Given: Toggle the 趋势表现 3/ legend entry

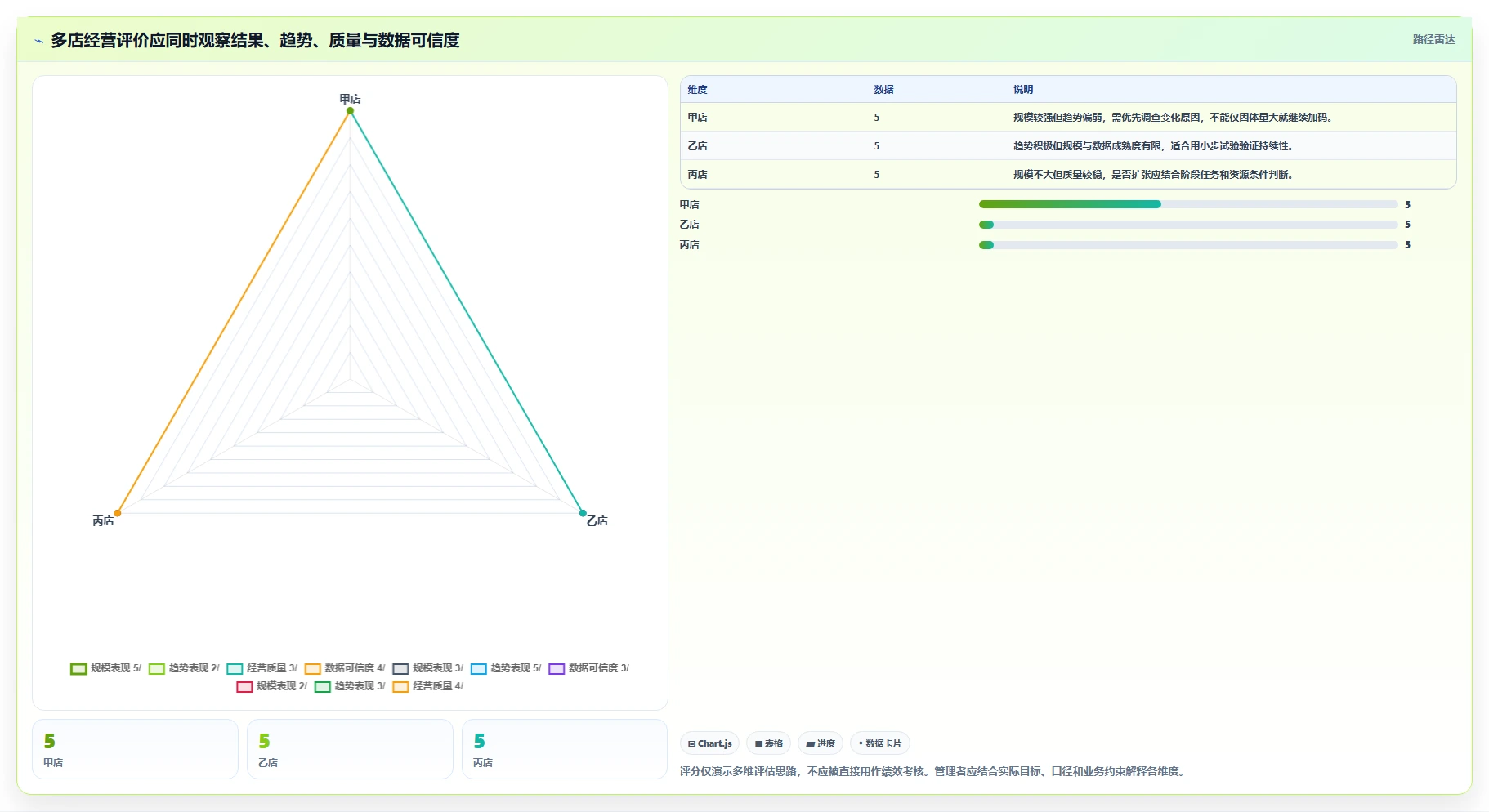Looking at the screenshot, I should pyautogui.click(x=350, y=686).
